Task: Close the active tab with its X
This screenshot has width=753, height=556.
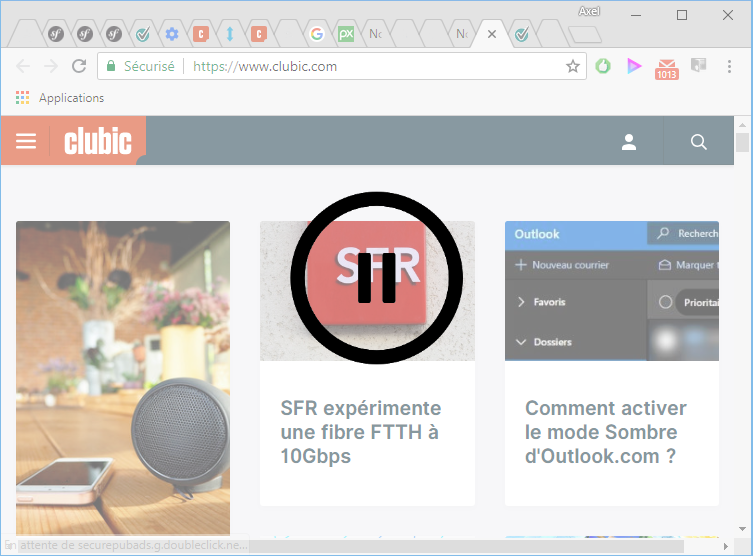Action: click(x=492, y=34)
